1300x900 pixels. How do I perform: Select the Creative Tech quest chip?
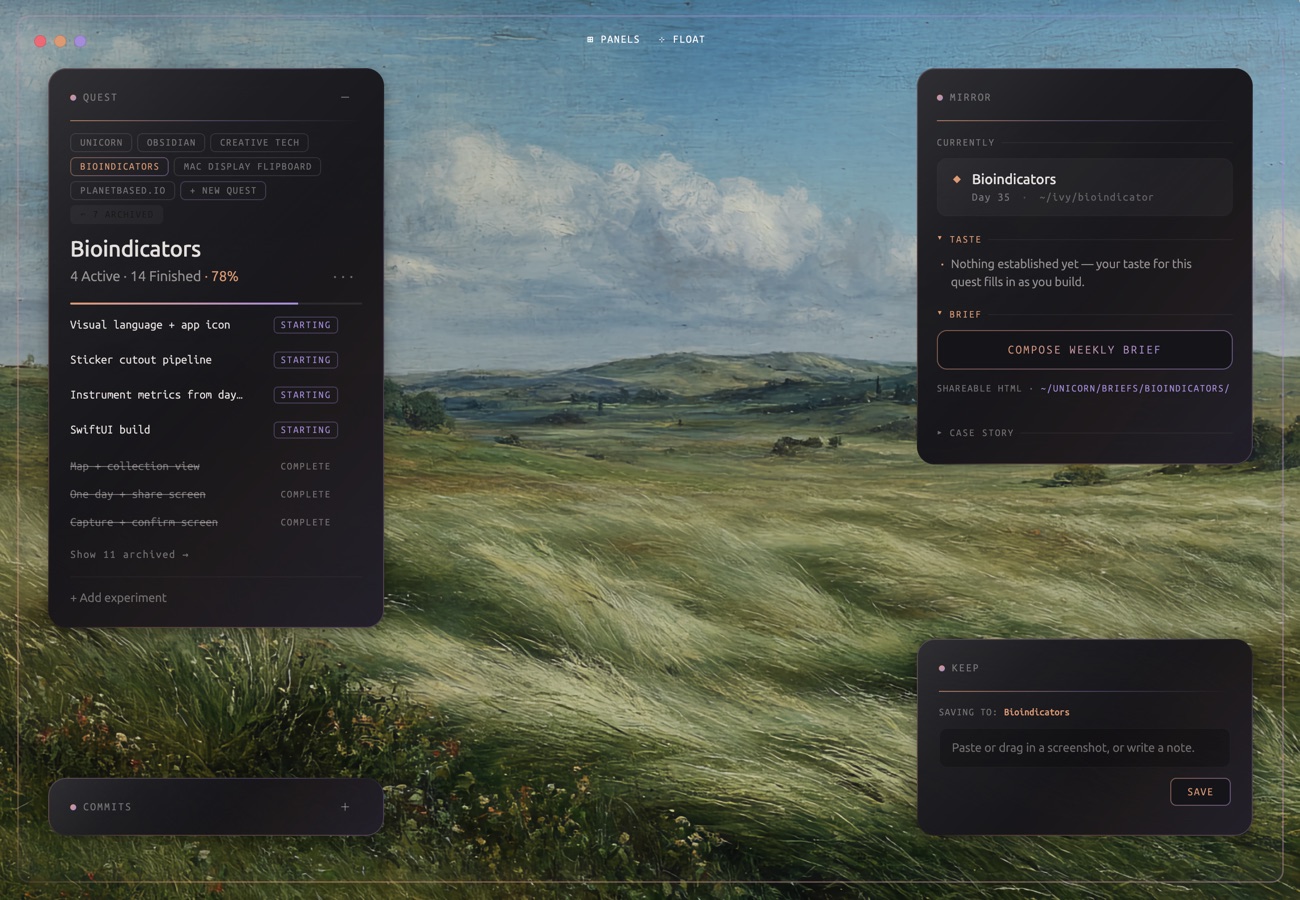(259, 142)
